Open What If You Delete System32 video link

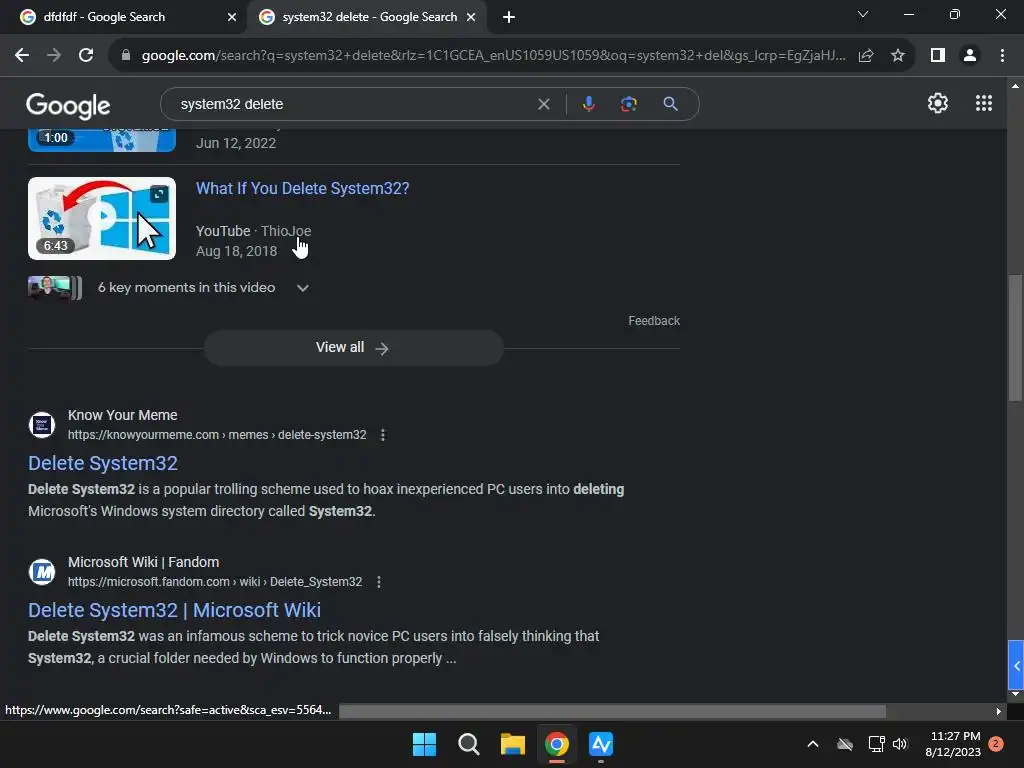coord(302,188)
